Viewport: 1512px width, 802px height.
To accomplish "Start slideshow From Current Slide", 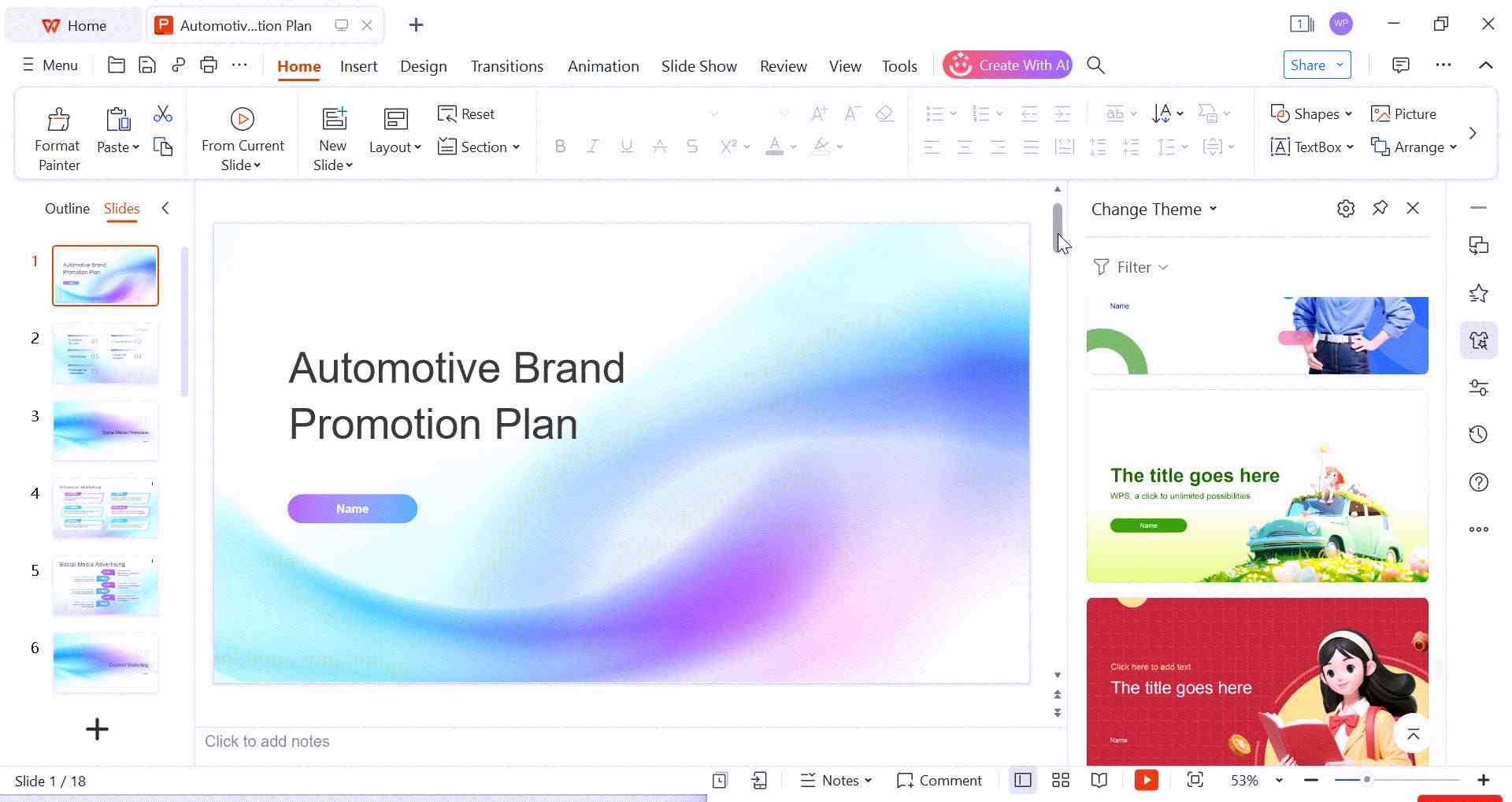I will [x=242, y=134].
